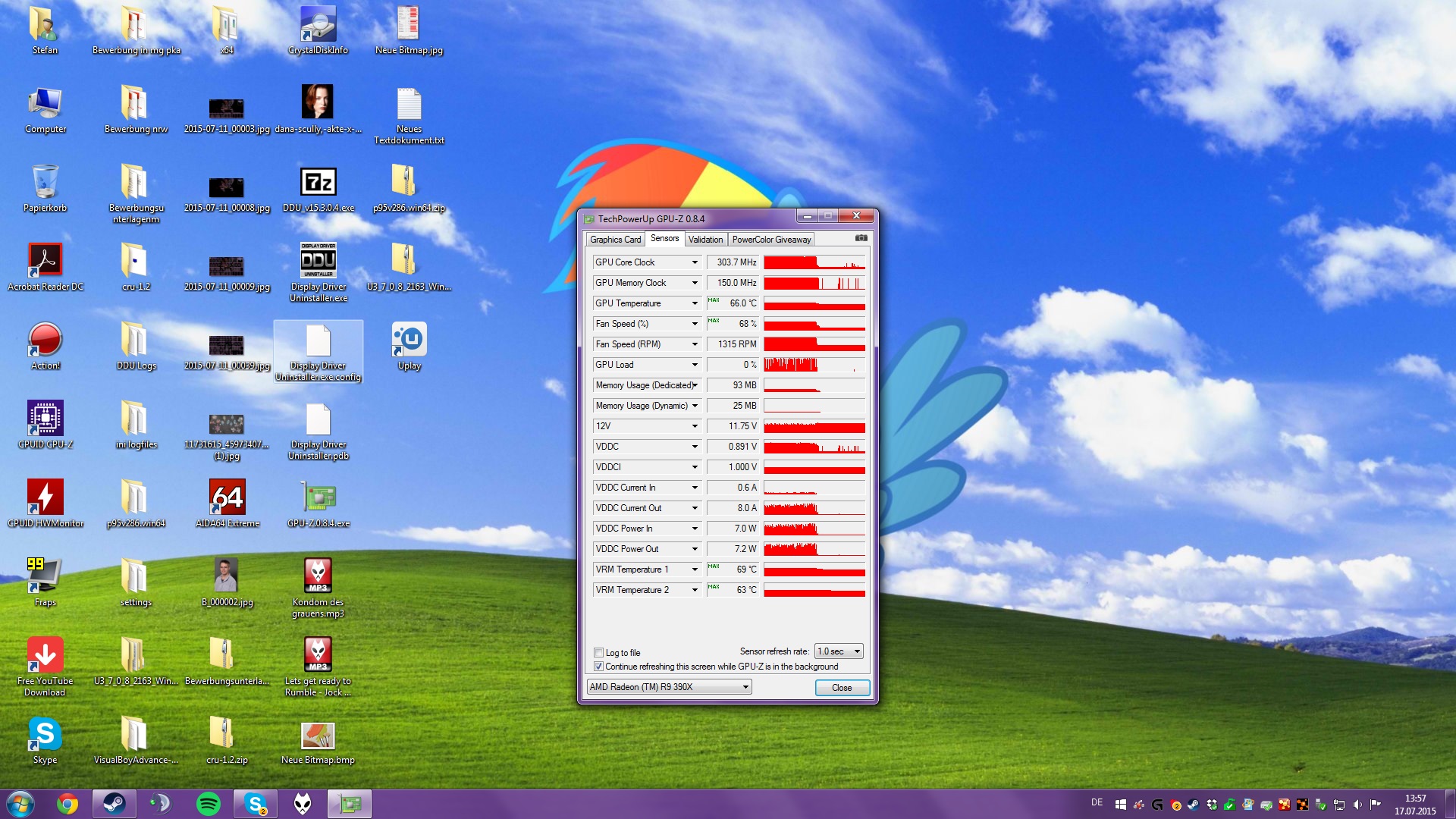Click the Steam taskbar icon
This screenshot has width=1456, height=819.
tap(115, 804)
